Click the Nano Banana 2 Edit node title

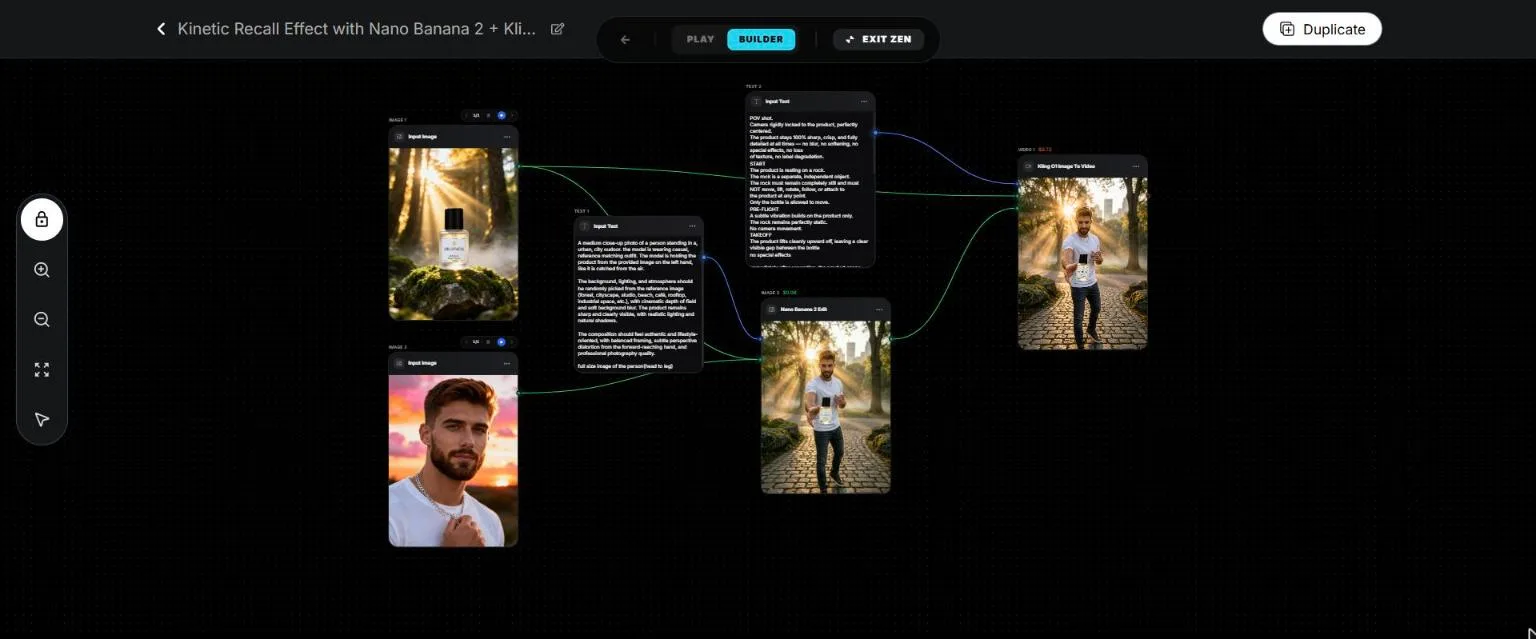(804, 309)
